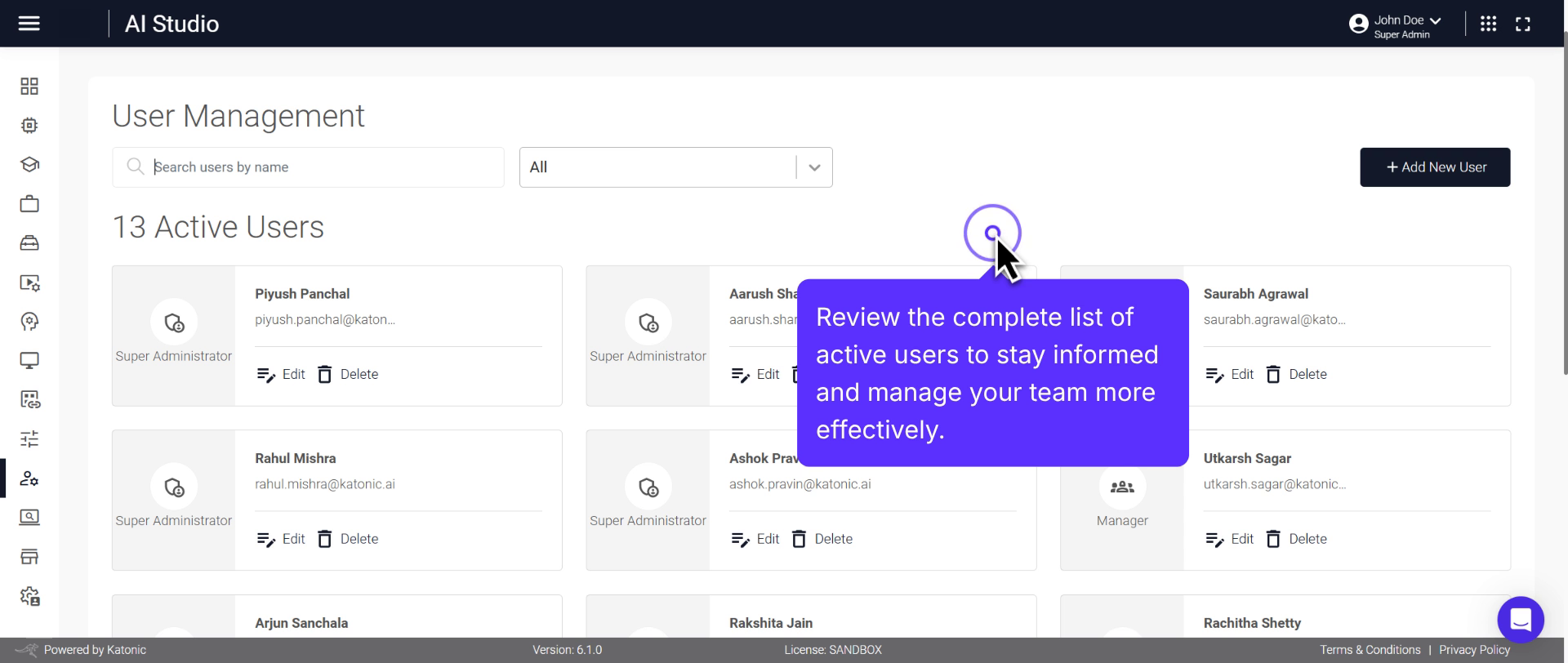Image resolution: width=1568 pixels, height=663 pixels.
Task: Edit Piyush Panchal's user record
Action: click(281, 375)
